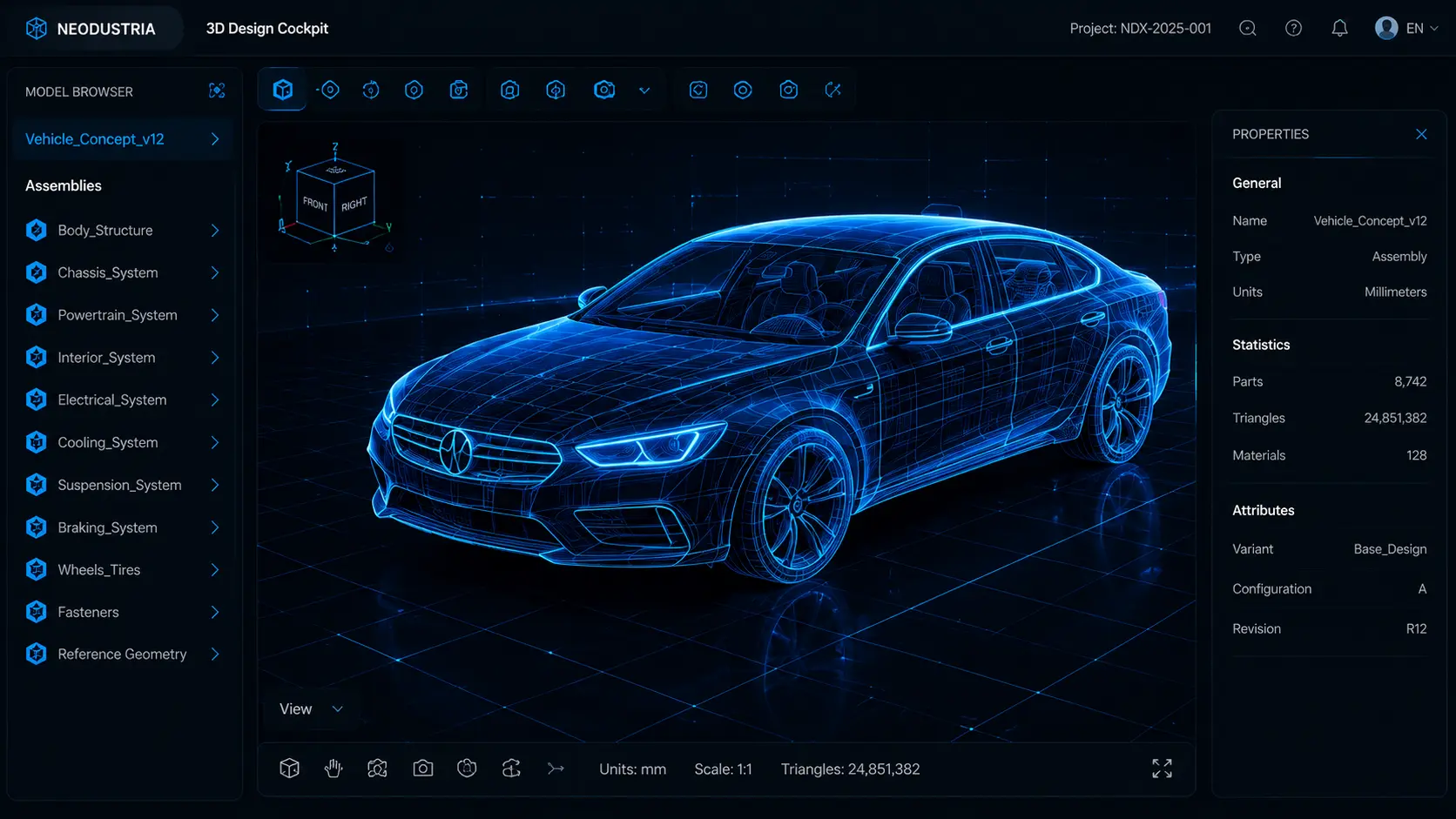This screenshot has height=819, width=1456.
Task: Expand the Electrical_System chevron
Action: (215, 399)
